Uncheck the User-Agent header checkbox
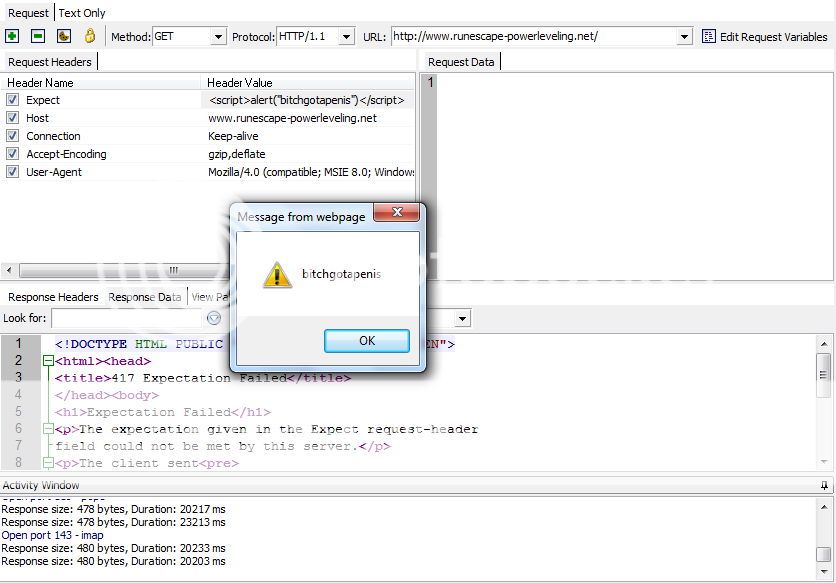The width and height of the screenshot is (836, 583). tap(12, 171)
